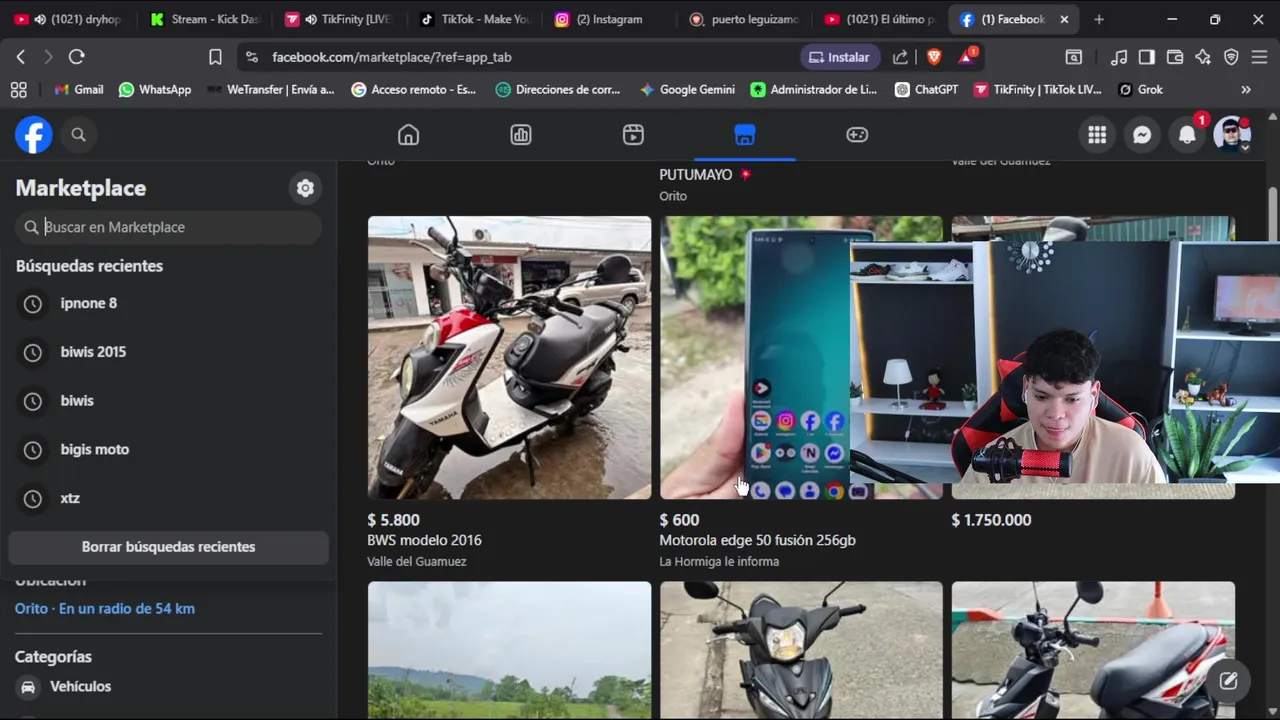1280x720 pixels.
Task: Open the professional dashboard chart icon
Action: click(x=521, y=135)
